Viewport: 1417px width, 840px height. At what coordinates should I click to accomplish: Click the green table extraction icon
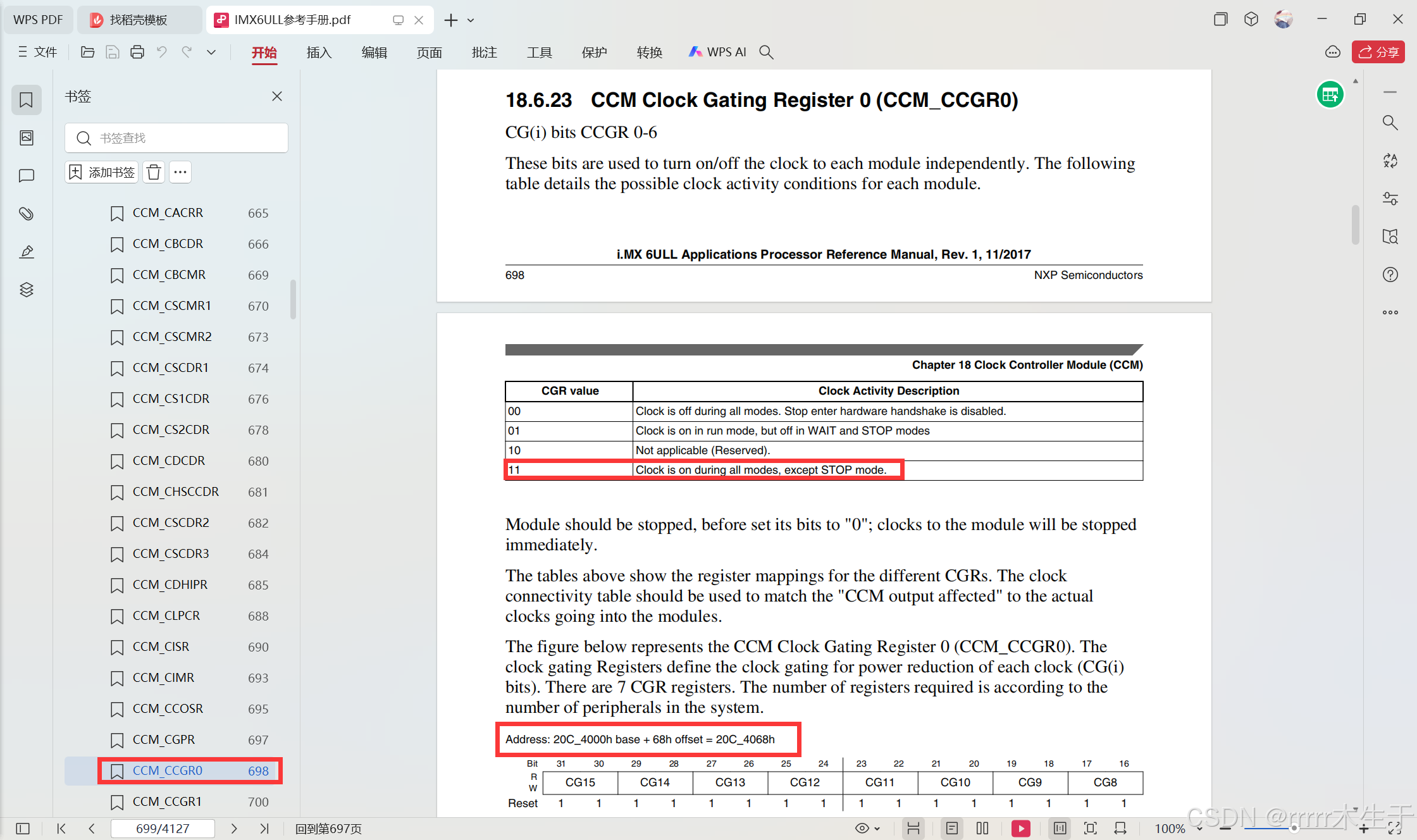[x=1330, y=96]
